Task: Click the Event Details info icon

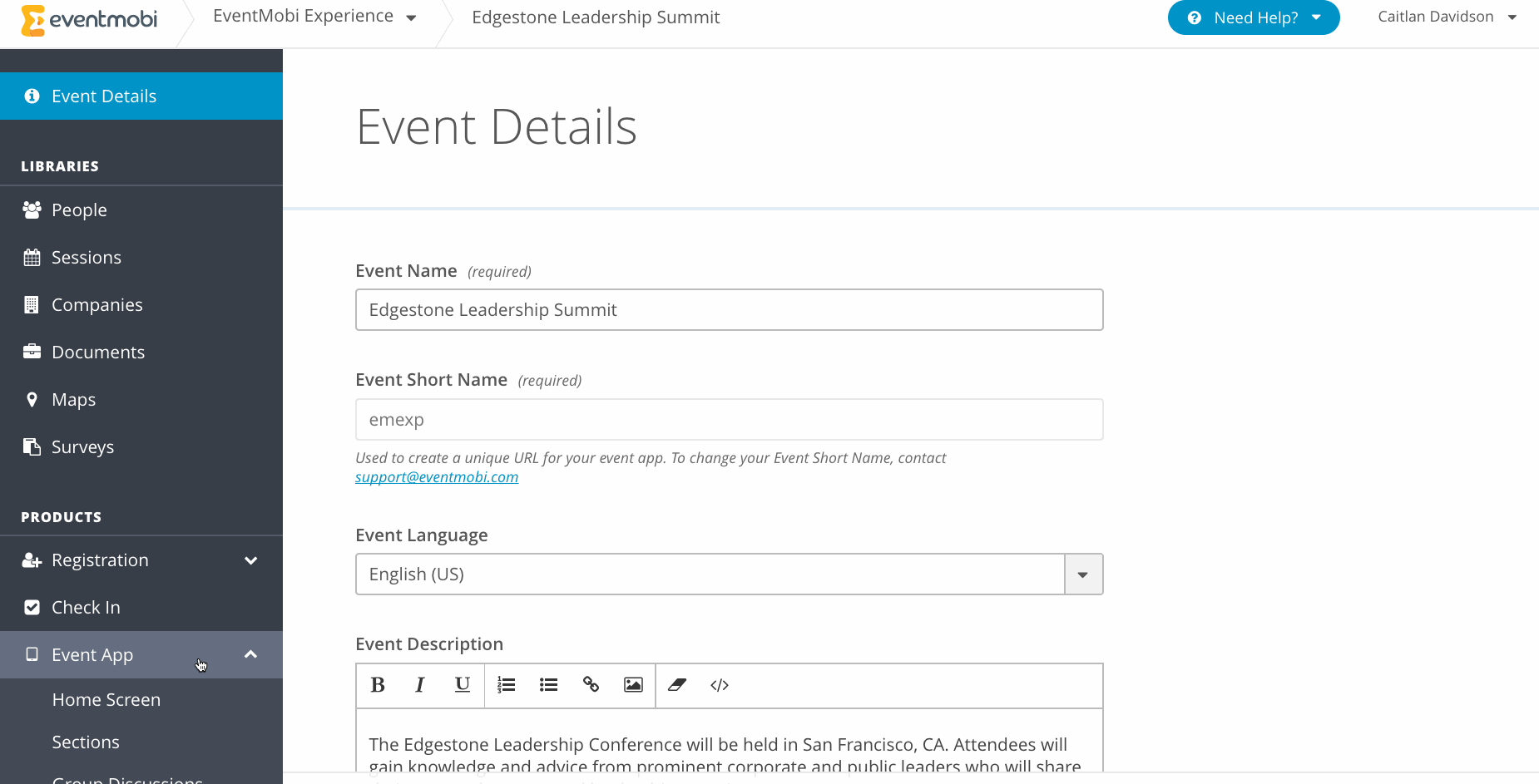Action: pos(32,96)
